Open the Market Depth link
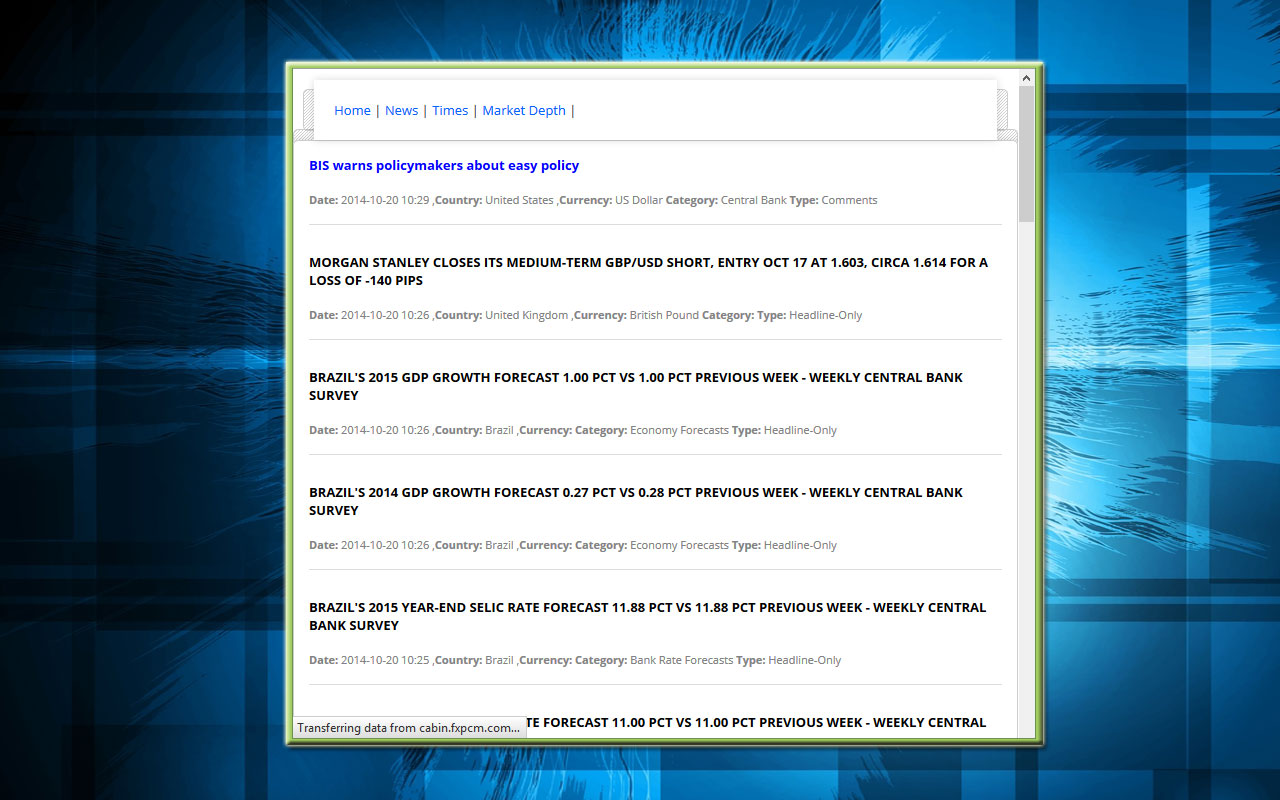Viewport: 1280px width, 800px height. tap(524, 111)
